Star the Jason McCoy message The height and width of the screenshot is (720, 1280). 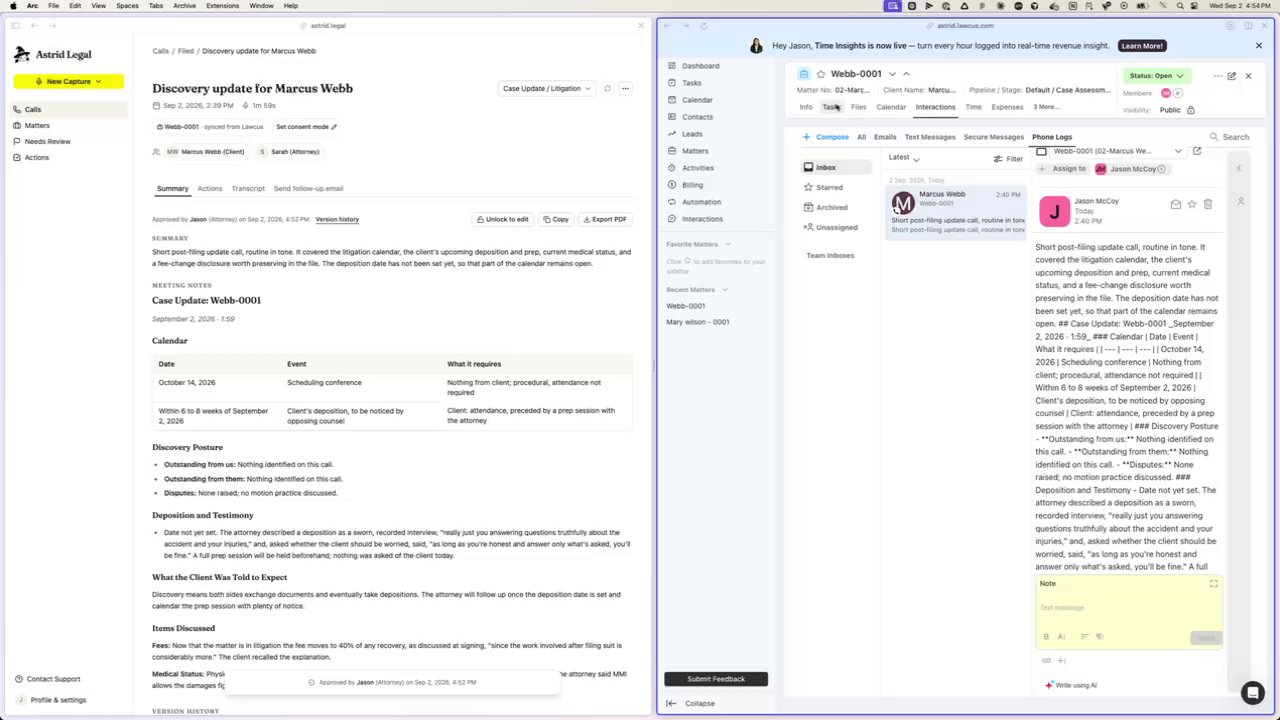1191,204
